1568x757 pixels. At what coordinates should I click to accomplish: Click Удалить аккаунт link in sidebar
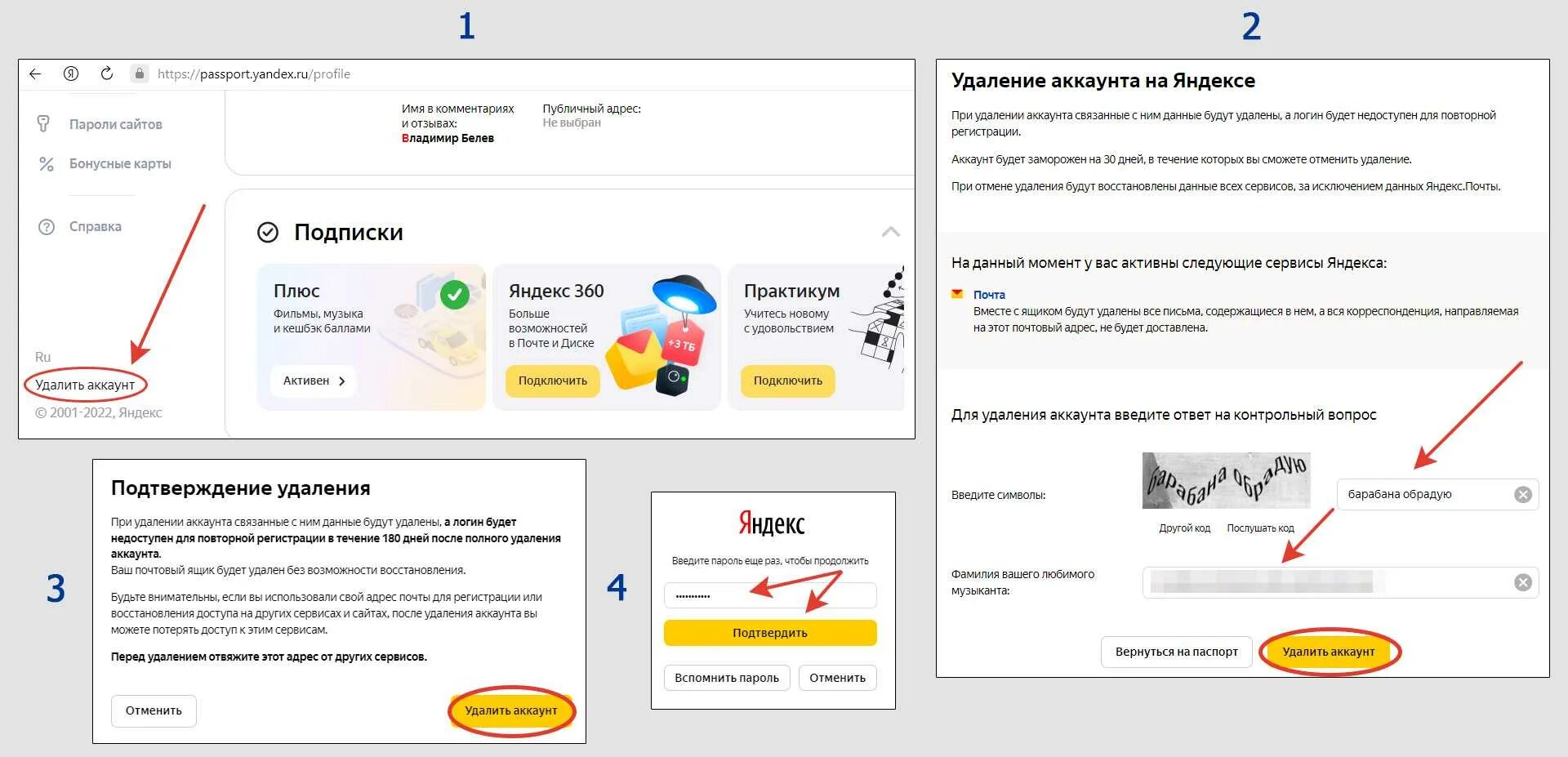(x=85, y=385)
